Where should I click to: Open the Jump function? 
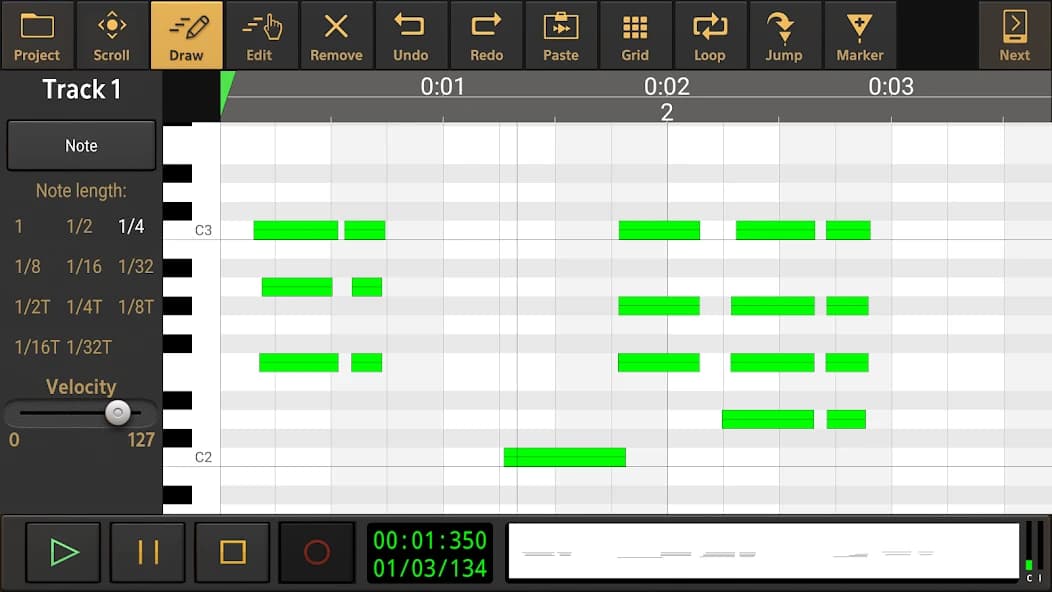785,35
